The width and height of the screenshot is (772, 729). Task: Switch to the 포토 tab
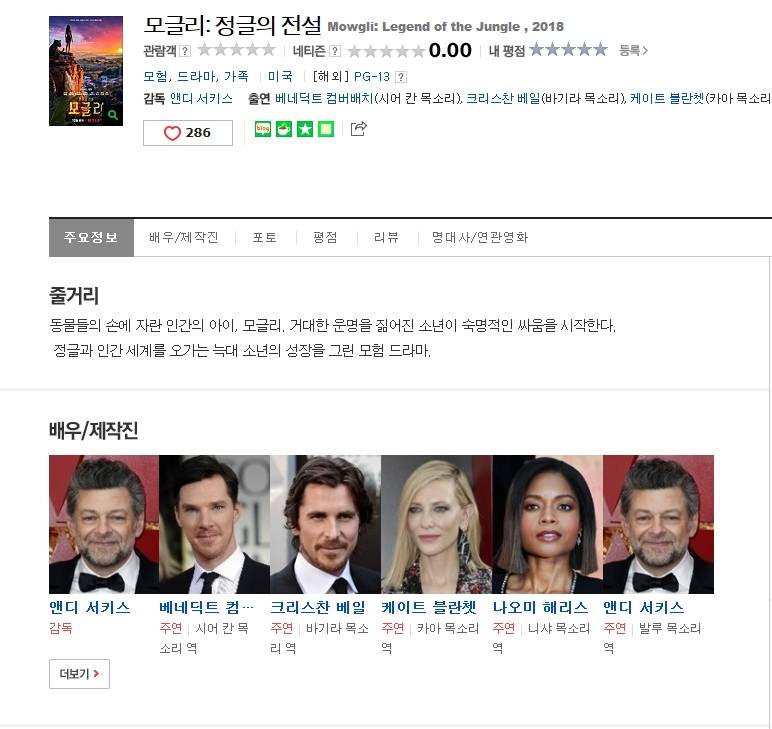[264, 238]
